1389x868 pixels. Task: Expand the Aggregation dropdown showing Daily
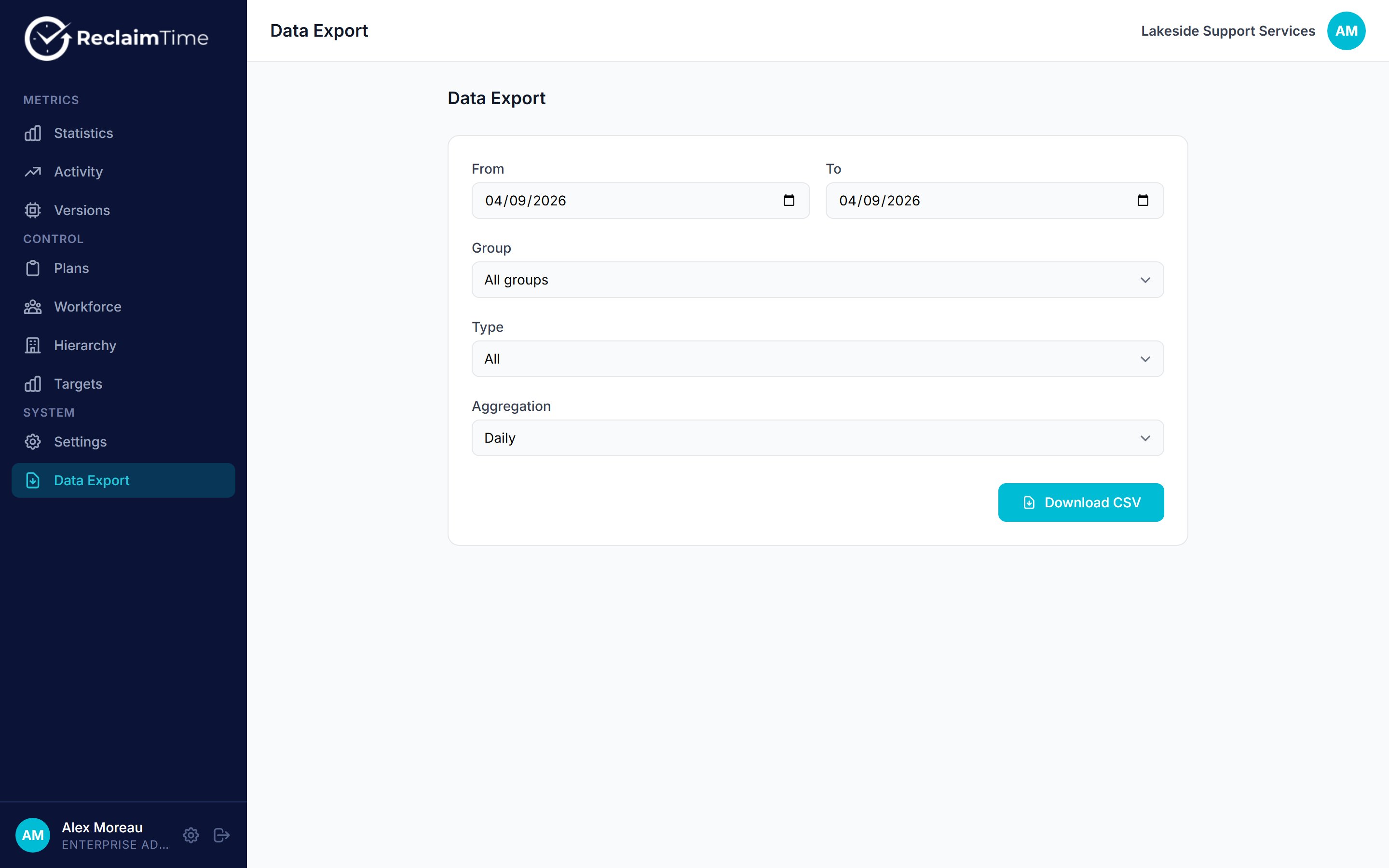coord(817,438)
